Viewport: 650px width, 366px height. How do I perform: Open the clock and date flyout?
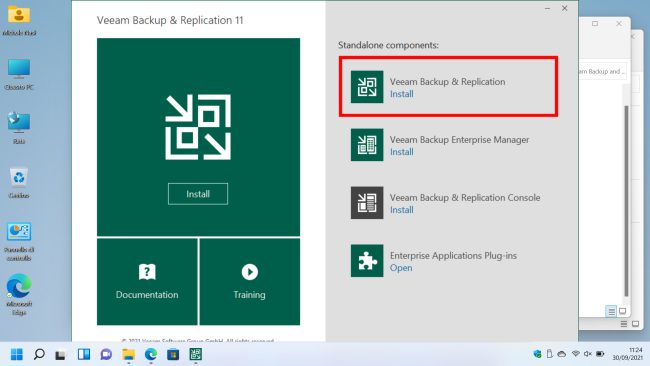click(x=628, y=354)
